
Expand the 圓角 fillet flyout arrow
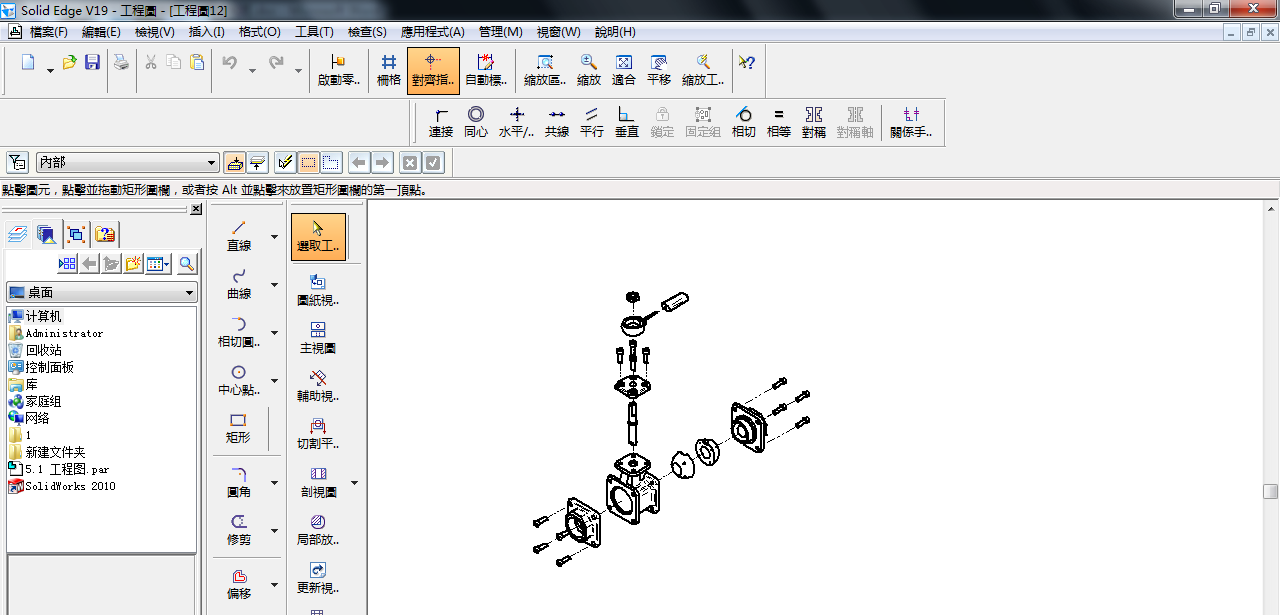[274, 484]
